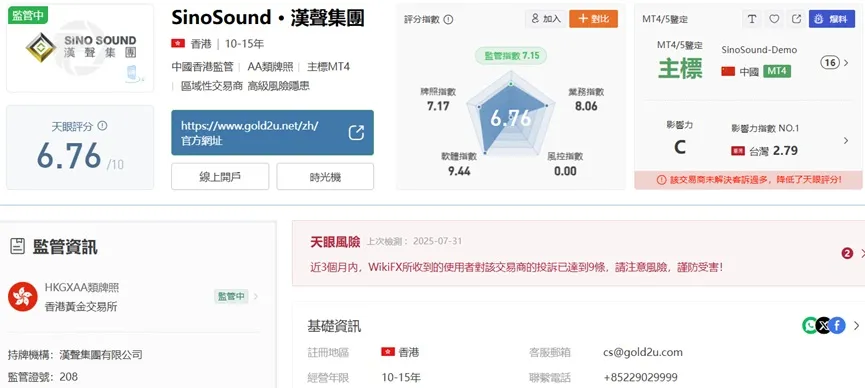Click the Hong Kong flag in 註冊地區 row
Viewport: 865px width, 388px height.
click(x=388, y=352)
